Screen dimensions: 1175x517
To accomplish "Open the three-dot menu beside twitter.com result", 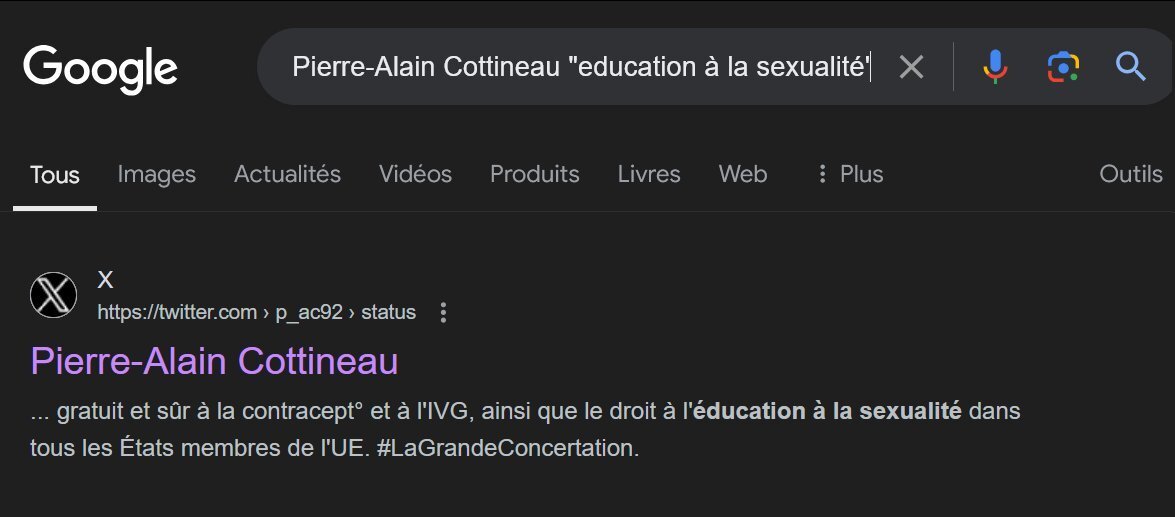I will 443,312.
